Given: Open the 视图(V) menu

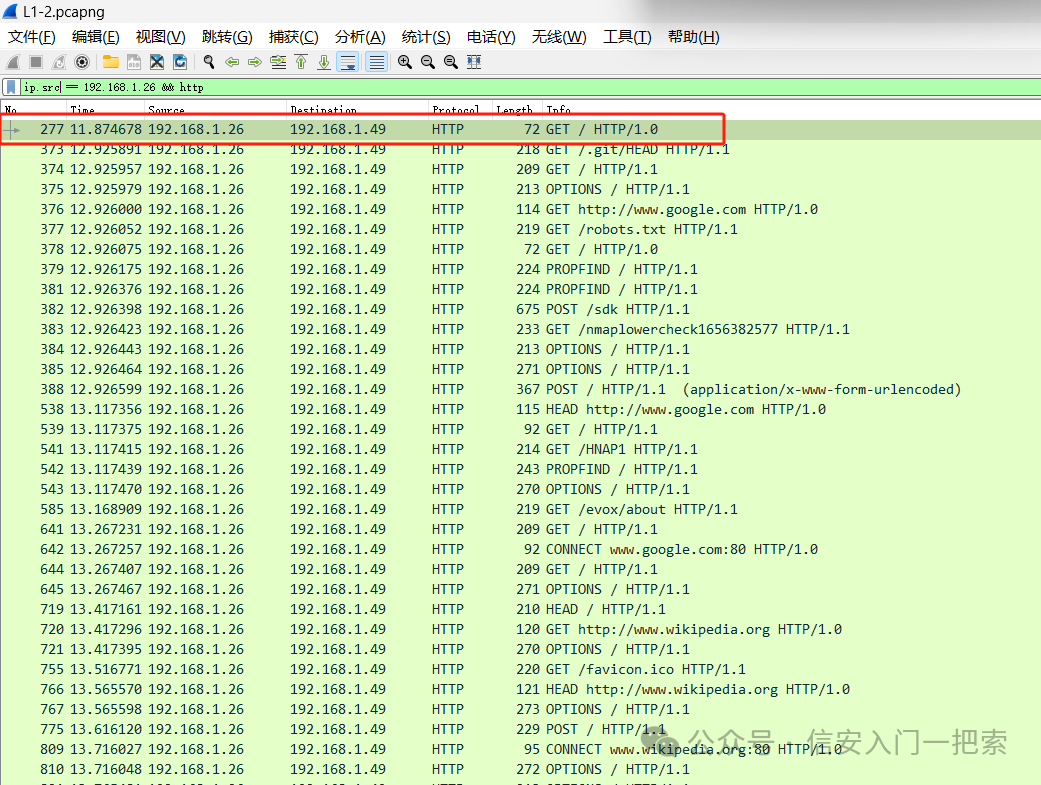Looking at the screenshot, I should [161, 37].
